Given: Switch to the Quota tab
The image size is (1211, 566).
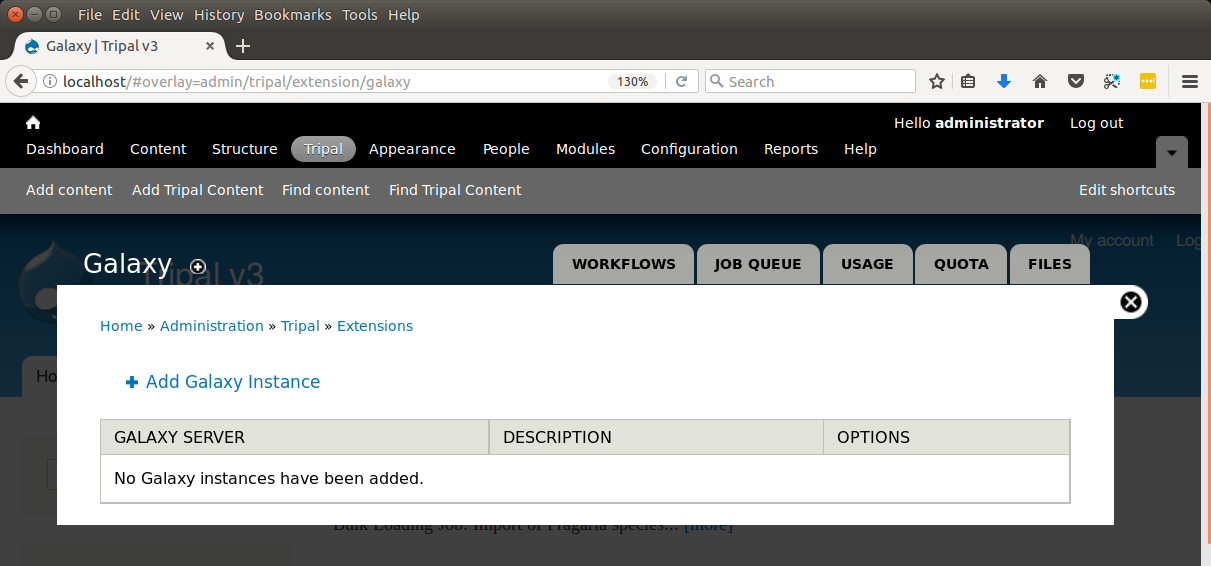Looking at the screenshot, I should [961, 265].
